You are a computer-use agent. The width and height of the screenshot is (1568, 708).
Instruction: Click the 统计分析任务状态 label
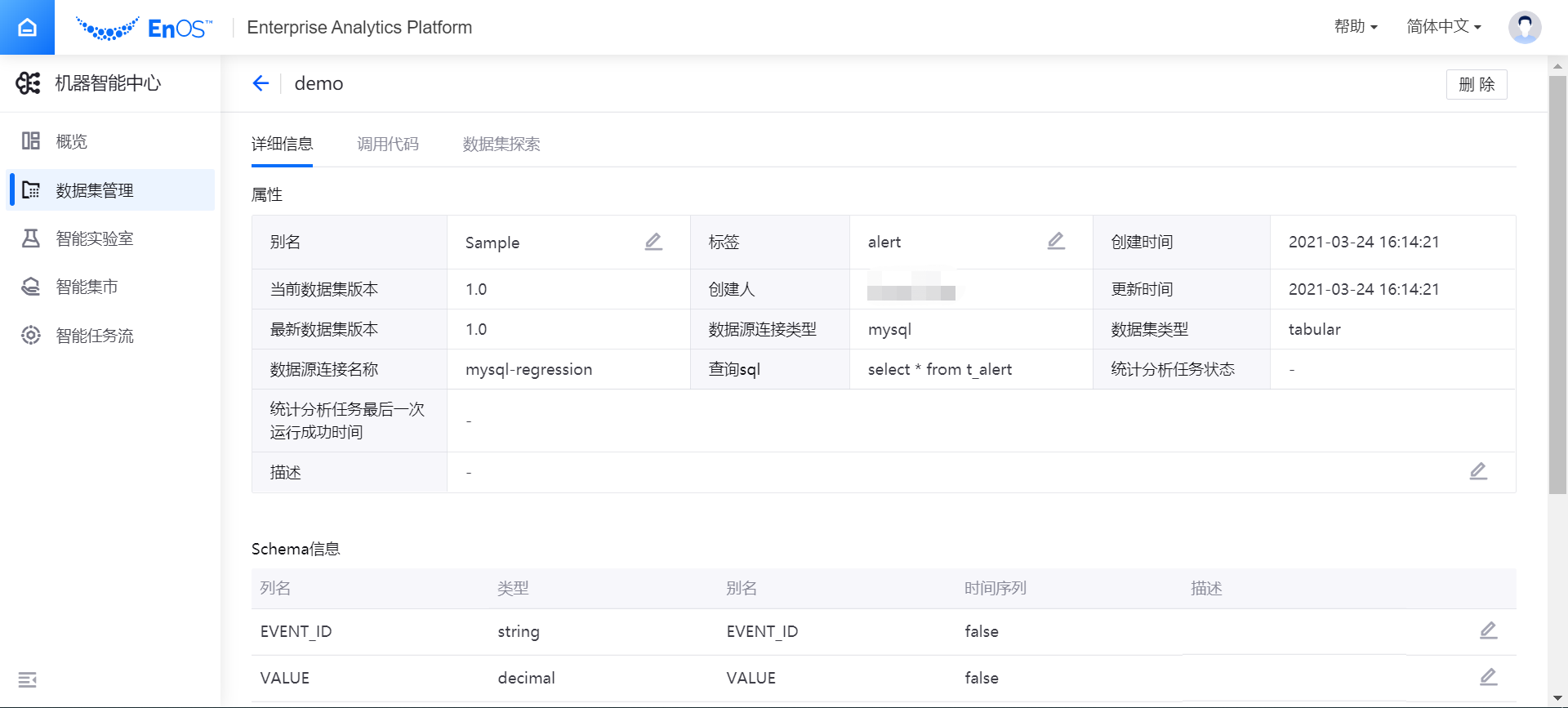click(1173, 369)
